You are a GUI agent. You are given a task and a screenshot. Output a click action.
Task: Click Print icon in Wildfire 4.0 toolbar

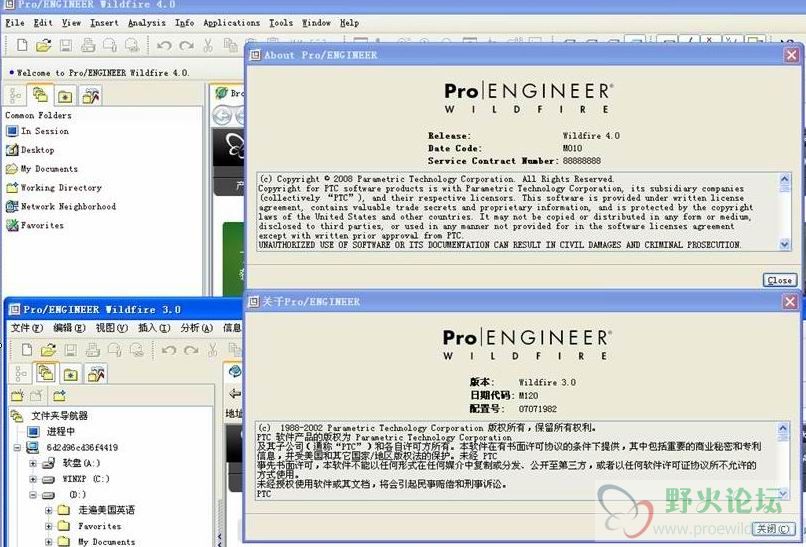click(88, 45)
